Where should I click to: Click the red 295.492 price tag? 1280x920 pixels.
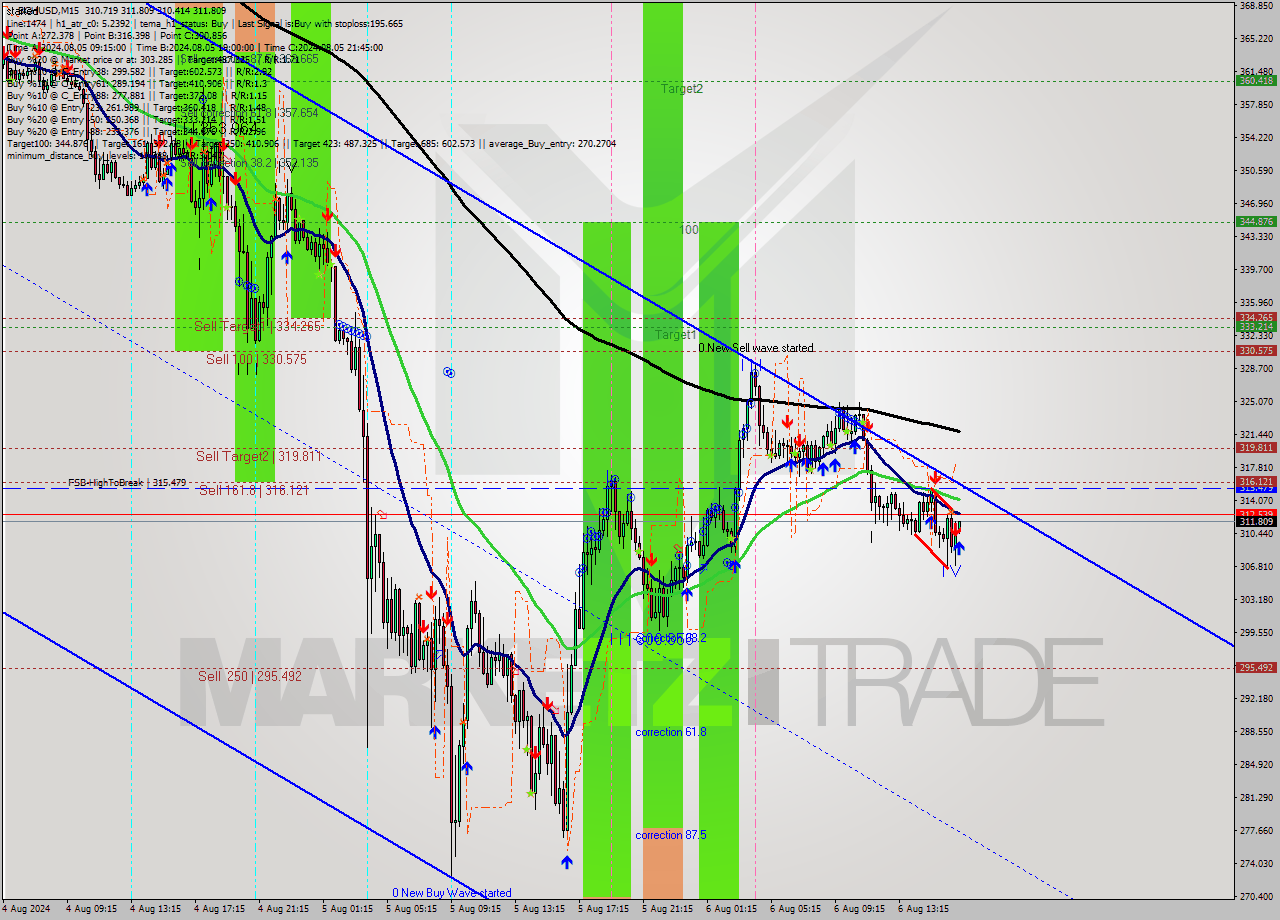(x=1256, y=668)
